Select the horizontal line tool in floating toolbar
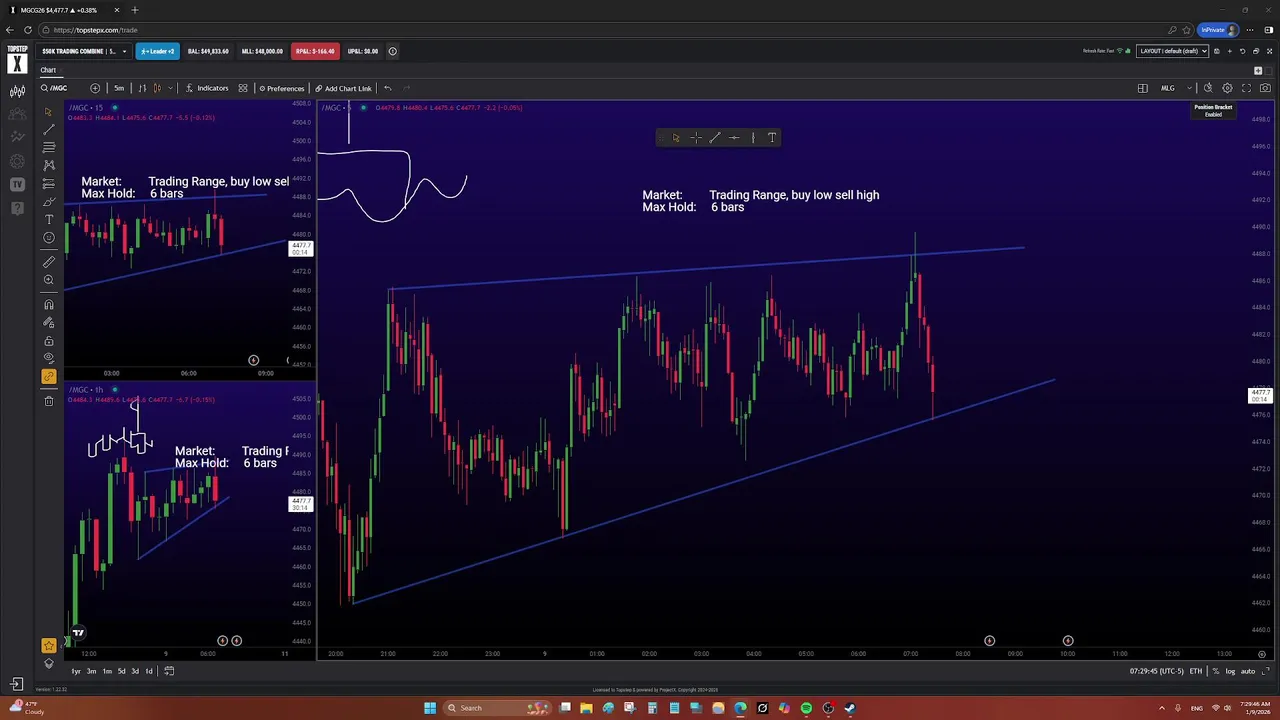The height and width of the screenshot is (720, 1280). (734, 138)
